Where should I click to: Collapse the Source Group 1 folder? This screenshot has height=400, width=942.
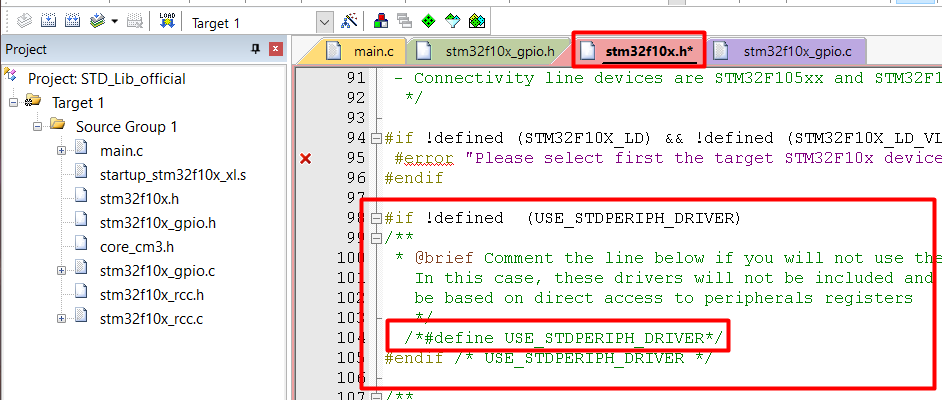pyautogui.click(x=37, y=127)
